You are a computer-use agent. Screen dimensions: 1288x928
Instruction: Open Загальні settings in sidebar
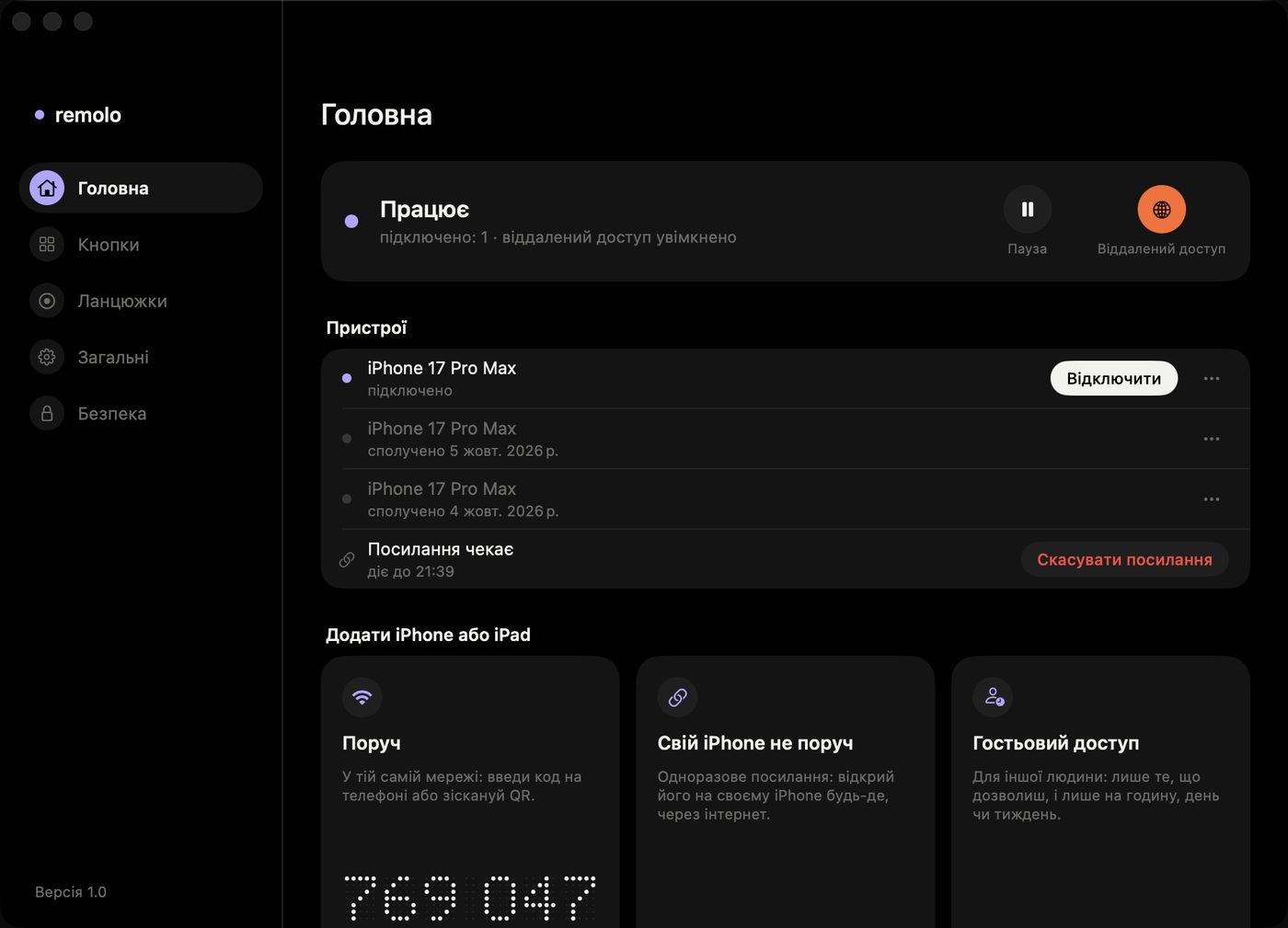[x=141, y=357]
